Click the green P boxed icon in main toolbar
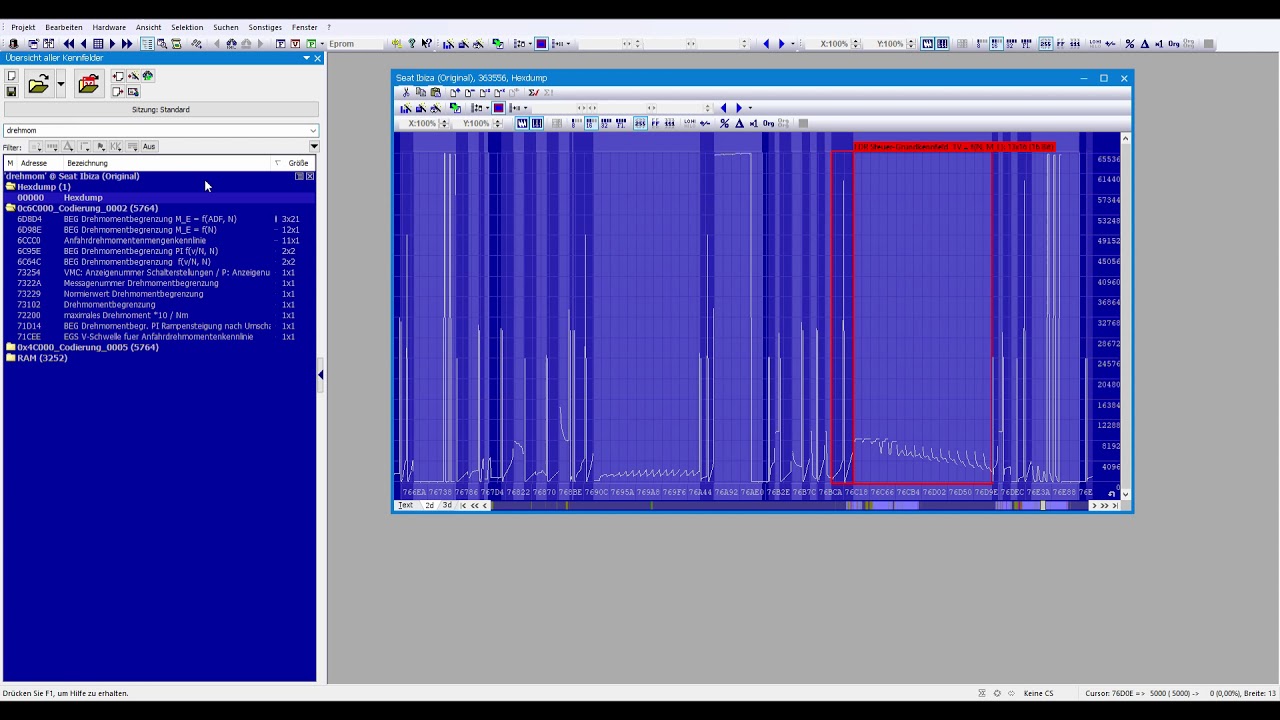 (x=311, y=44)
